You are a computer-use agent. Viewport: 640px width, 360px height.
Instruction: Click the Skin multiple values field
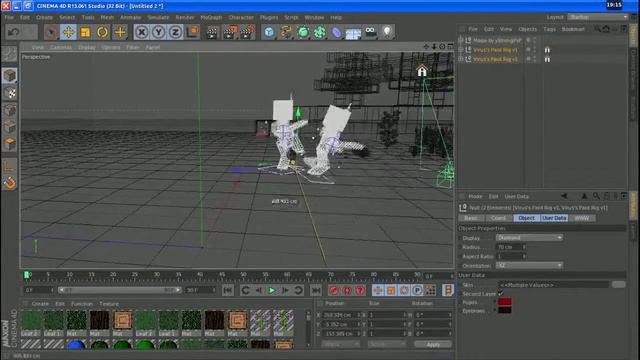(553, 284)
